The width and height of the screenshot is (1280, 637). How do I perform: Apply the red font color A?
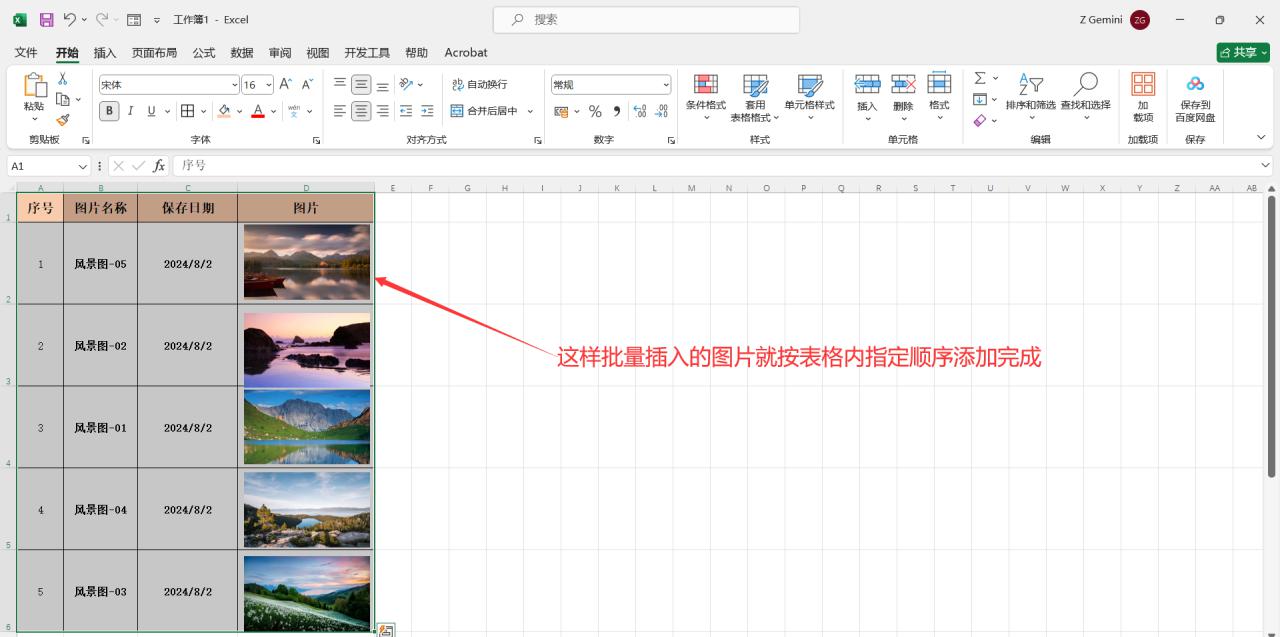point(258,111)
